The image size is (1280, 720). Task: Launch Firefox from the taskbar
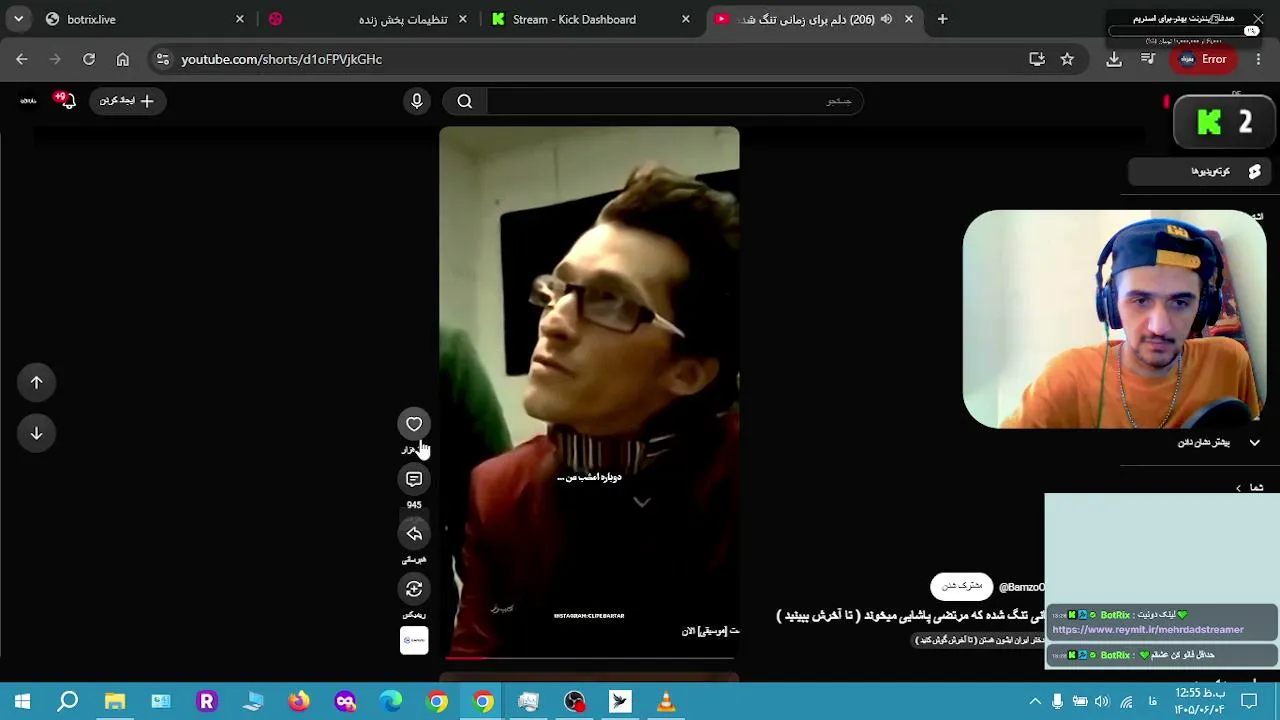299,702
